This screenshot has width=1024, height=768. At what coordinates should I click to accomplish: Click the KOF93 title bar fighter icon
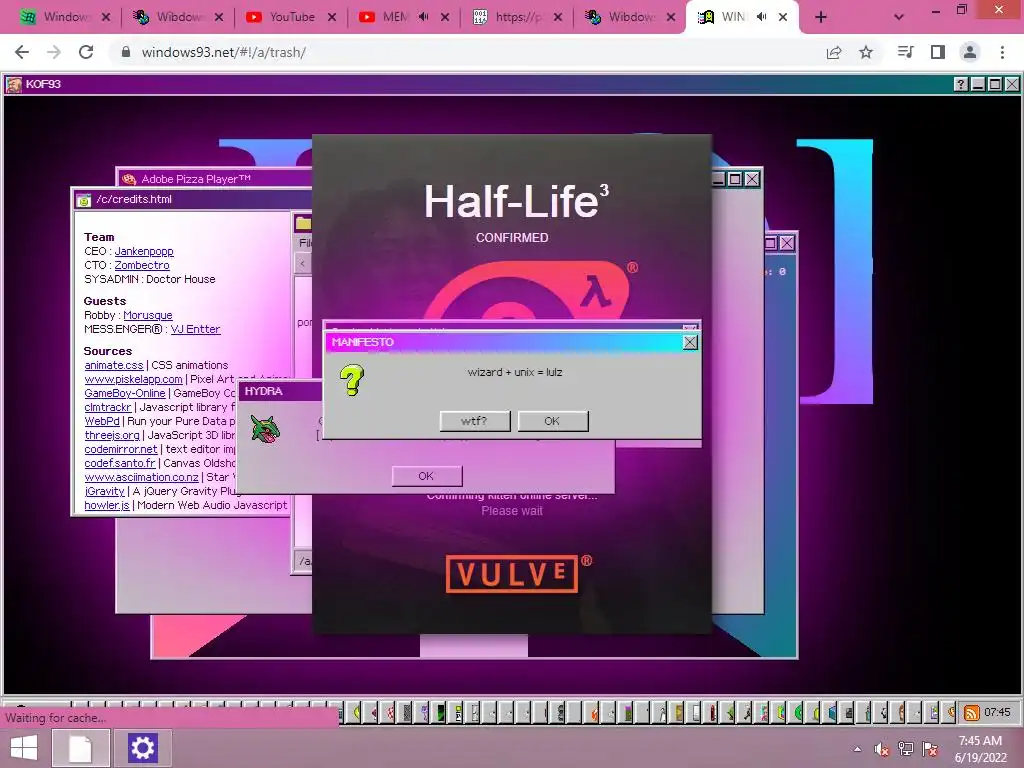click(x=14, y=84)
